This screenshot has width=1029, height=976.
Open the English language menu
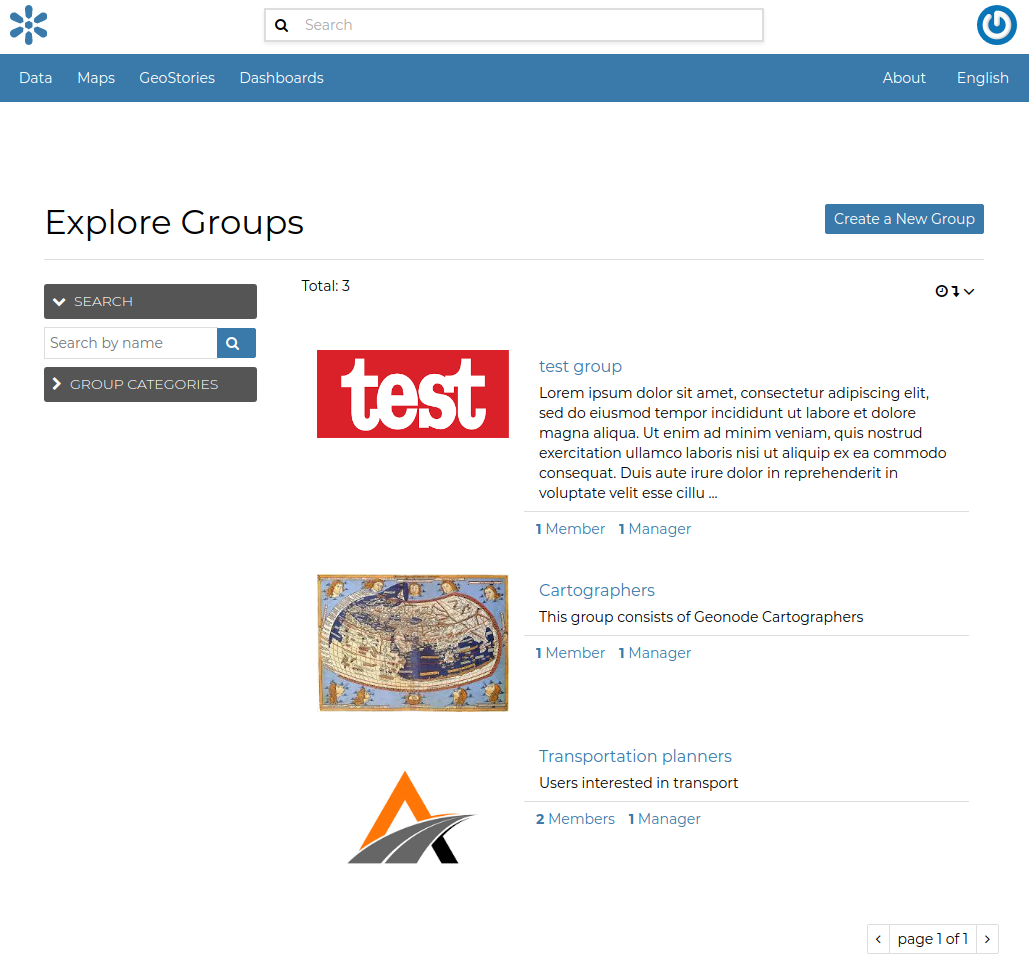tap(982, 77)
